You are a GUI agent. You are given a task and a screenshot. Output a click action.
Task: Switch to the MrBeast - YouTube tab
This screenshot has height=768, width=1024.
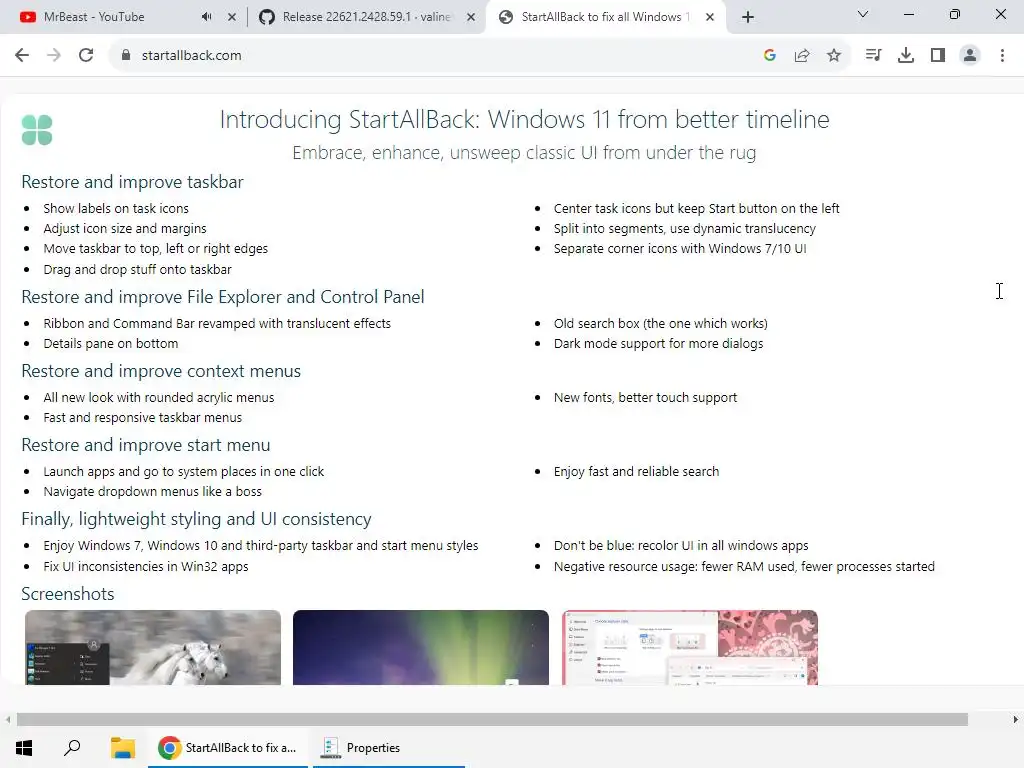94,17
